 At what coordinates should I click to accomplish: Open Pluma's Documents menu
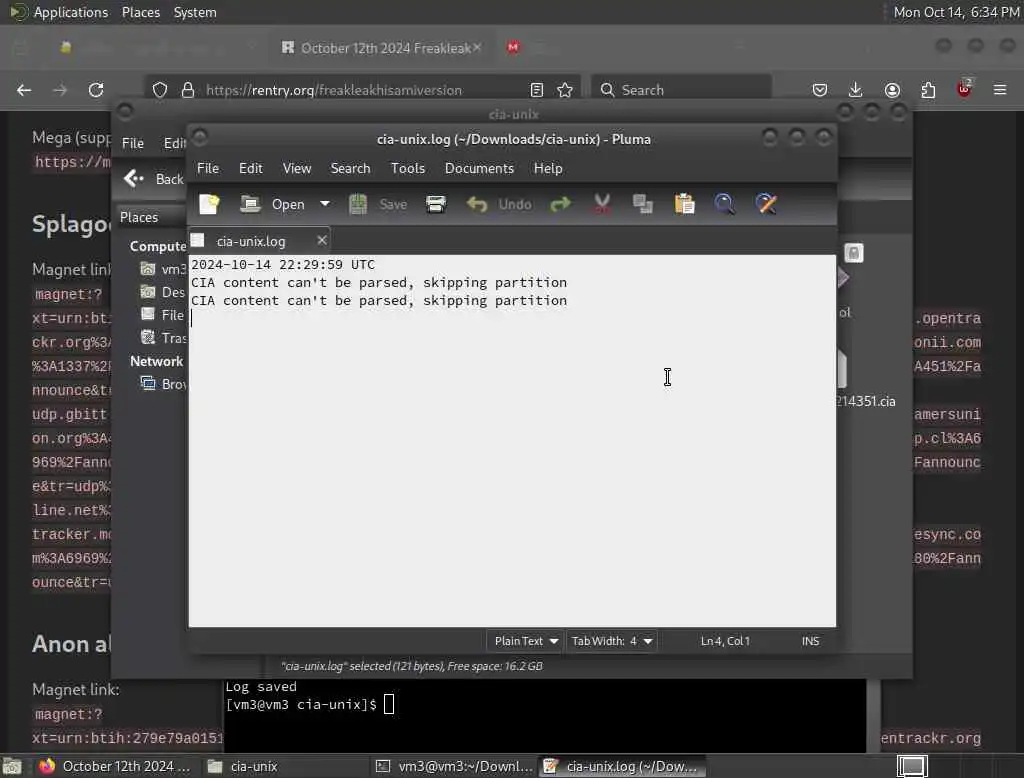(479, 169)
